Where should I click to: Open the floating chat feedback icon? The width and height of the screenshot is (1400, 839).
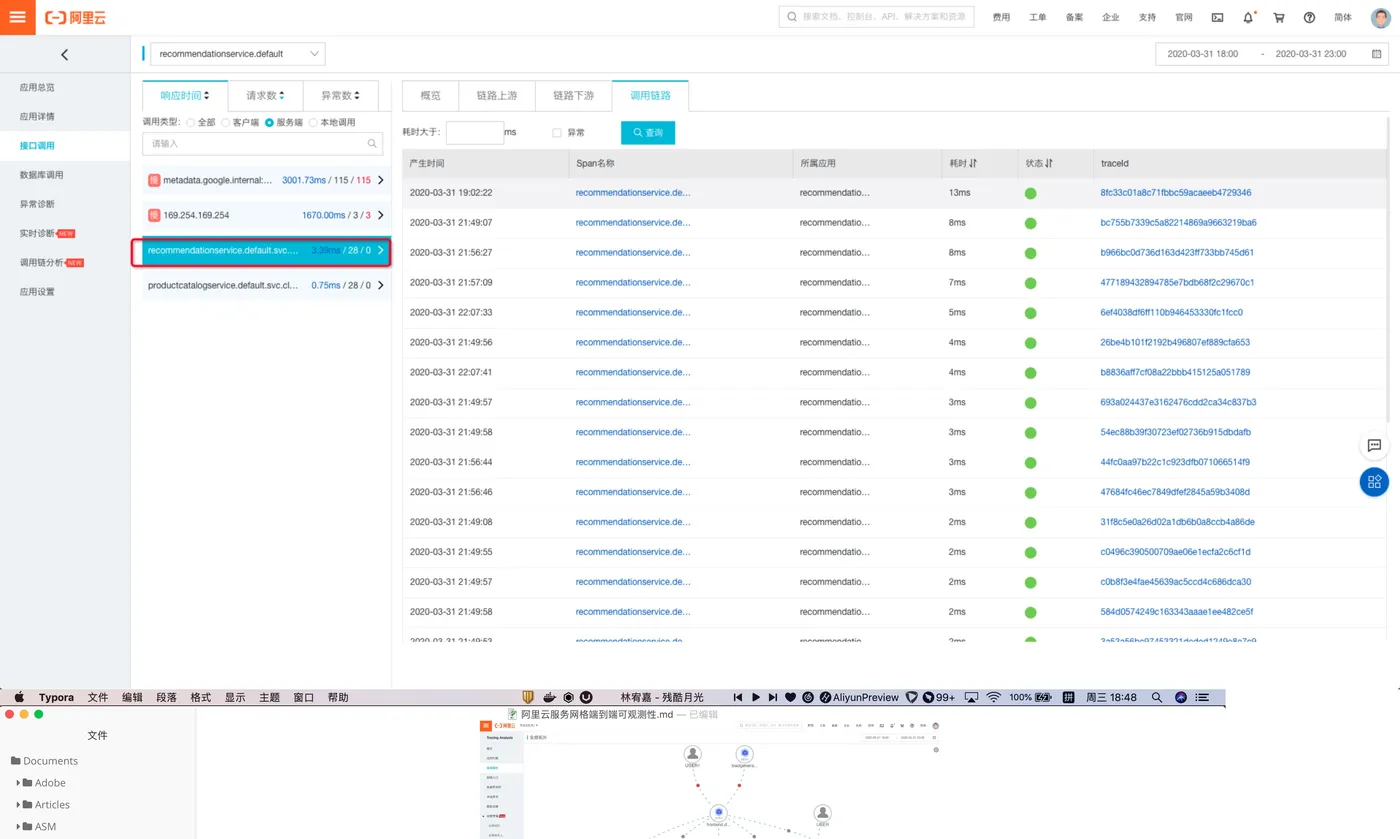[1374, 445]
